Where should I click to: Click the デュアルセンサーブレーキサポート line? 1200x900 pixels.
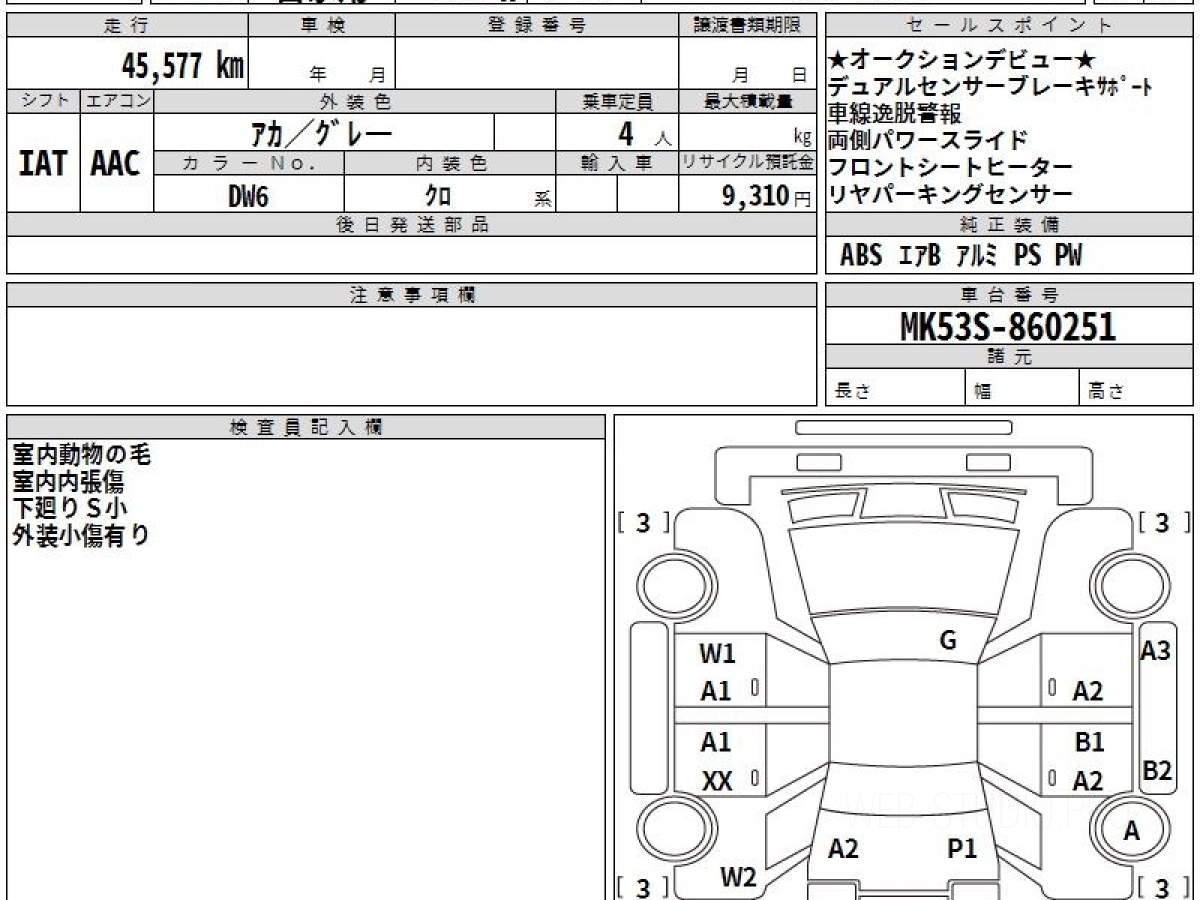click(991, 87)
